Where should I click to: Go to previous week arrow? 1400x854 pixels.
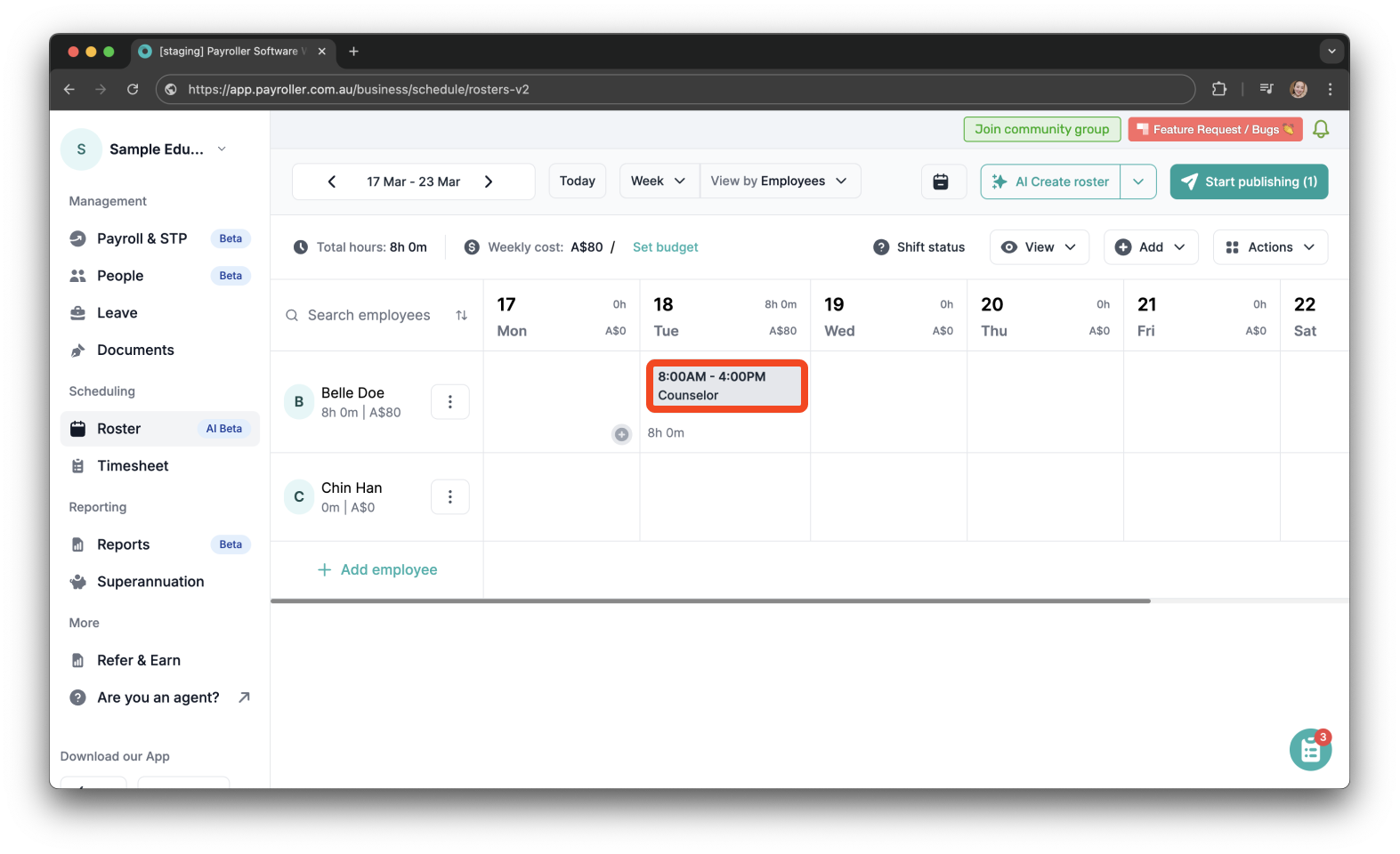click(332, 181)
